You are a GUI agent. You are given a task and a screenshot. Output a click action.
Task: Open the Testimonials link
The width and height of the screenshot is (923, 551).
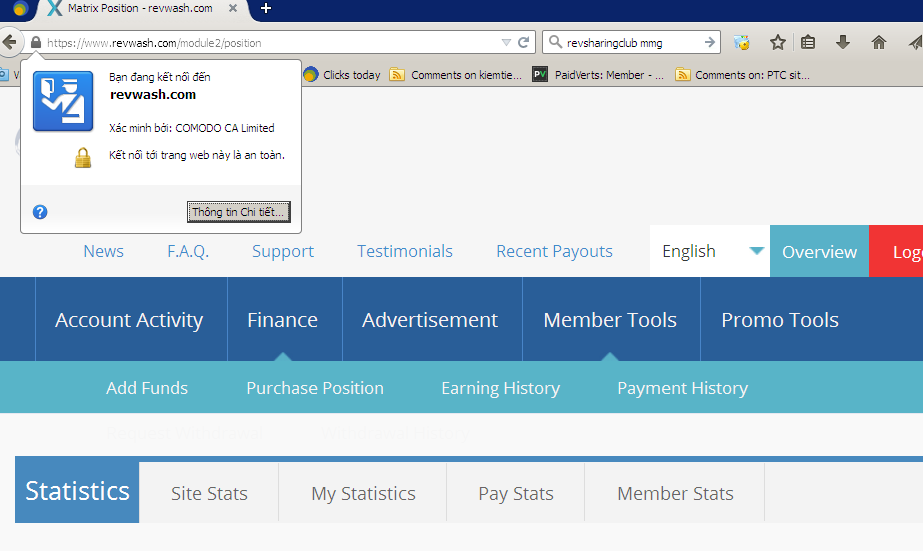tap(405, 251)
